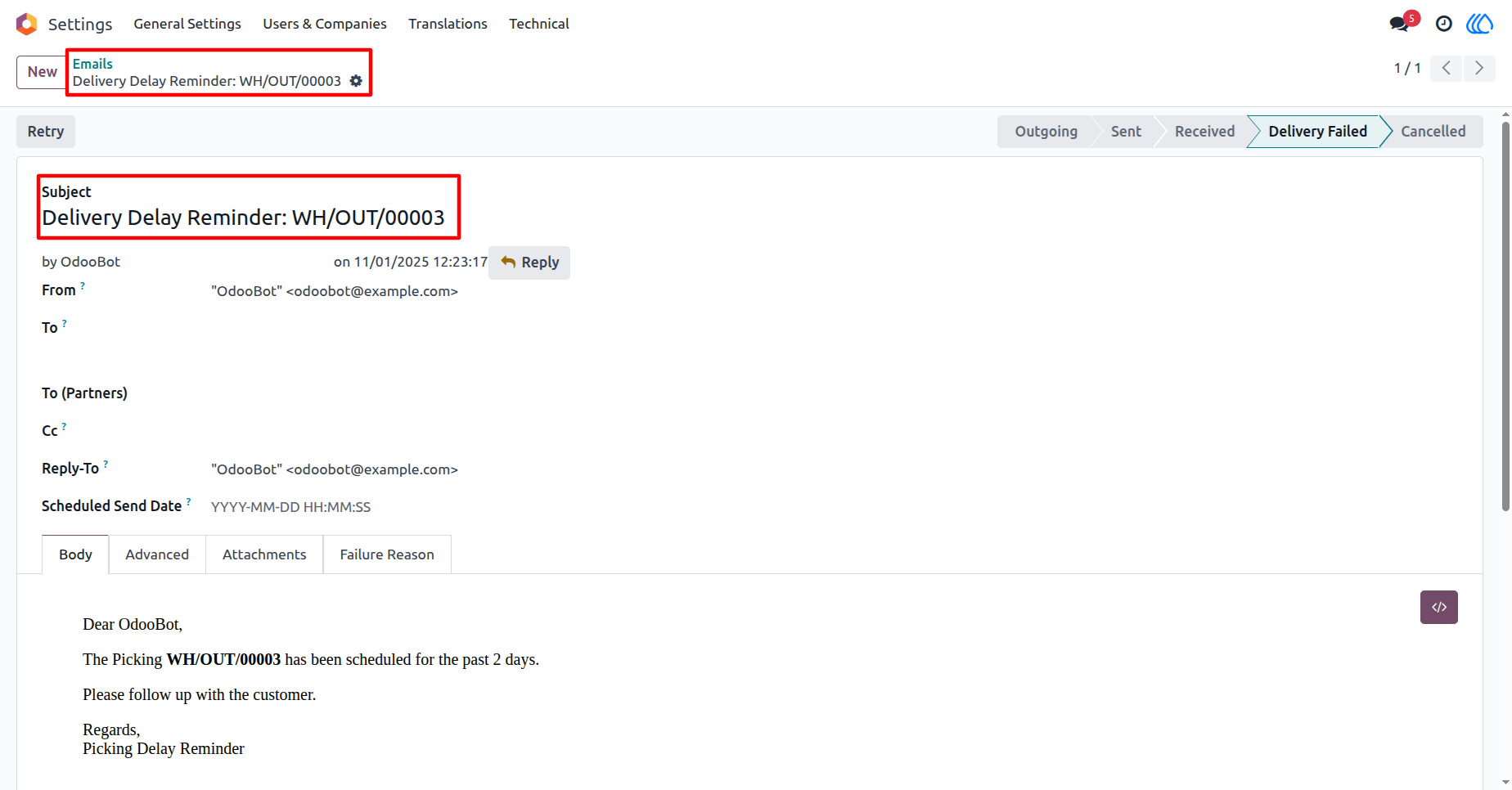Viewport: 1512px width, 790px height.
Task: Set status to Sent
Action: click(1126, 132)
